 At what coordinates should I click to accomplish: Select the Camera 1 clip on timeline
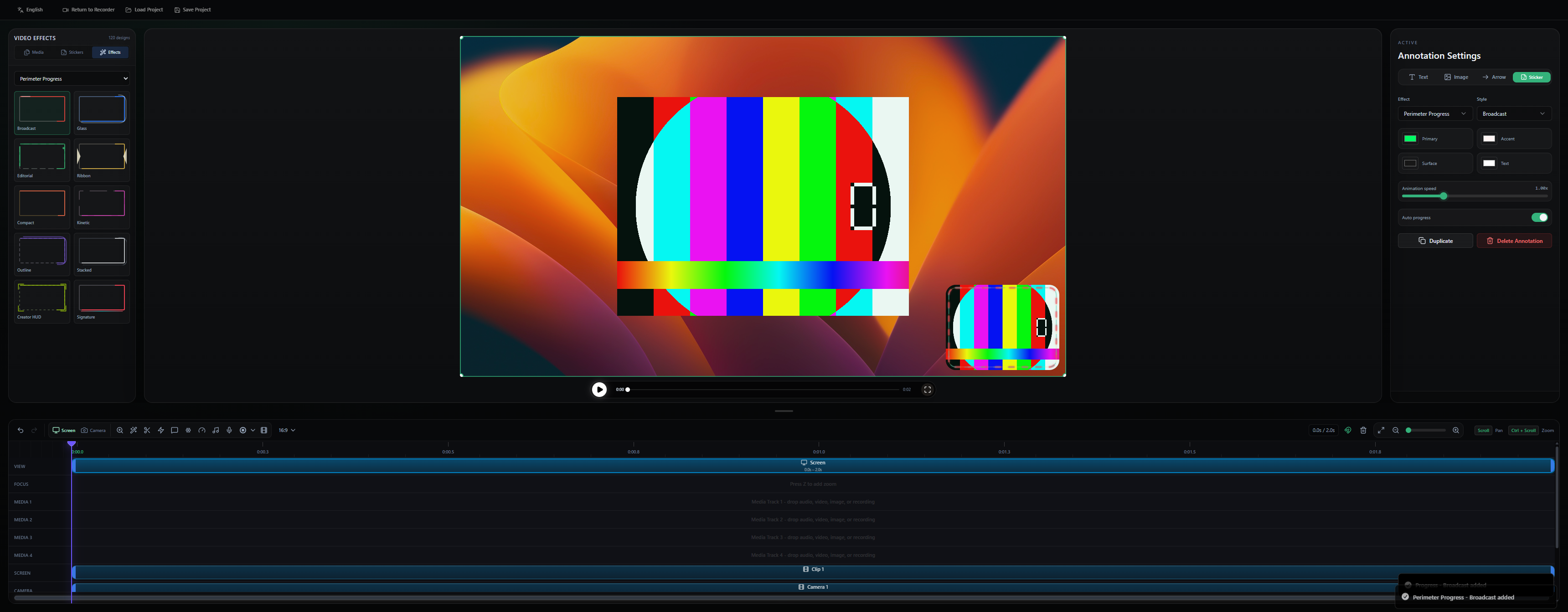click(x=813, y=587)
